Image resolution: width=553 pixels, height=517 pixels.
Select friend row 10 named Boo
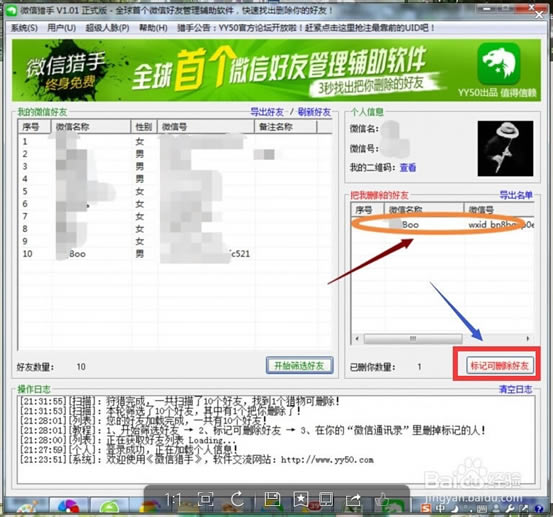click(175, 254)
